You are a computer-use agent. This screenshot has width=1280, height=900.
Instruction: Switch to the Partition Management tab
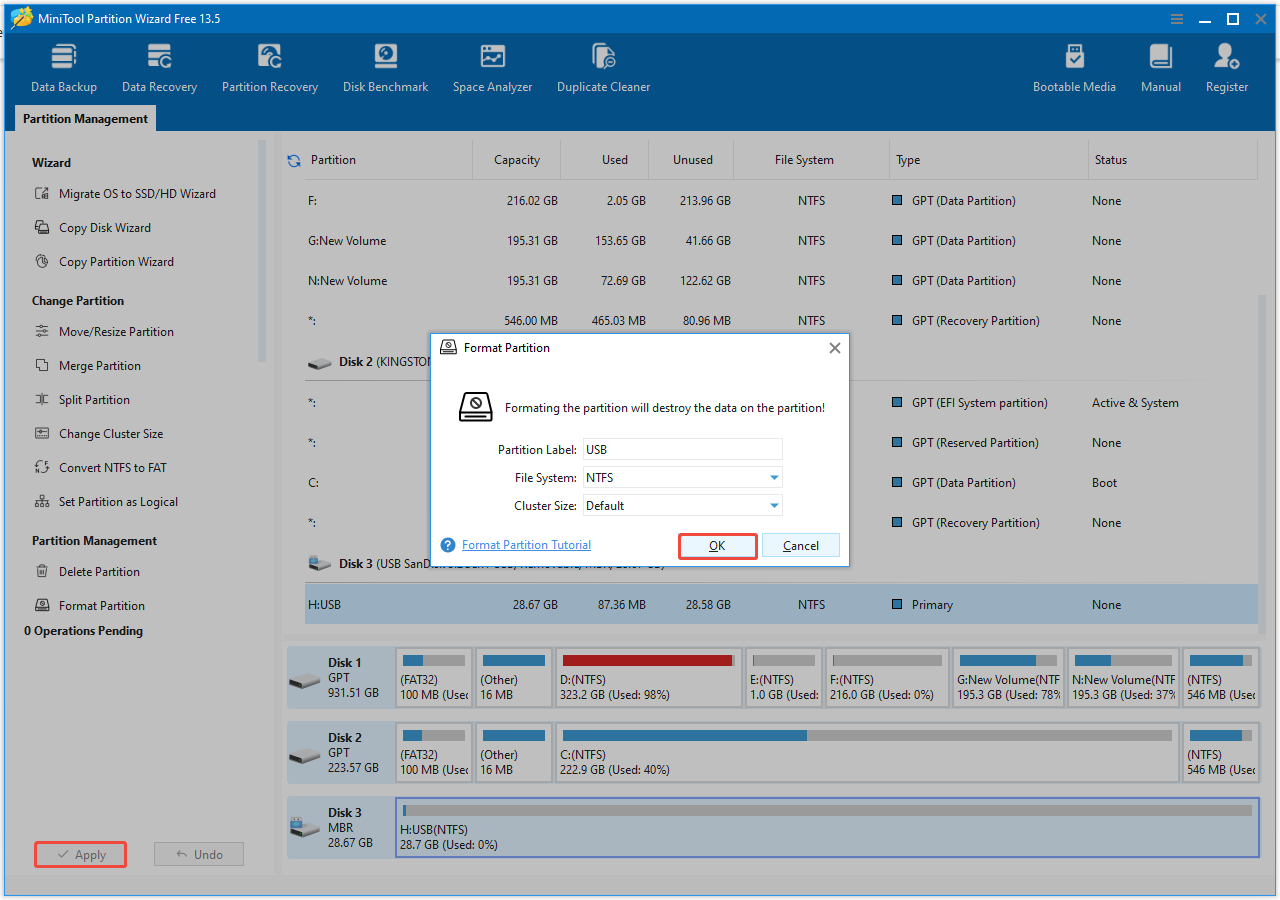tap(85, 118)
